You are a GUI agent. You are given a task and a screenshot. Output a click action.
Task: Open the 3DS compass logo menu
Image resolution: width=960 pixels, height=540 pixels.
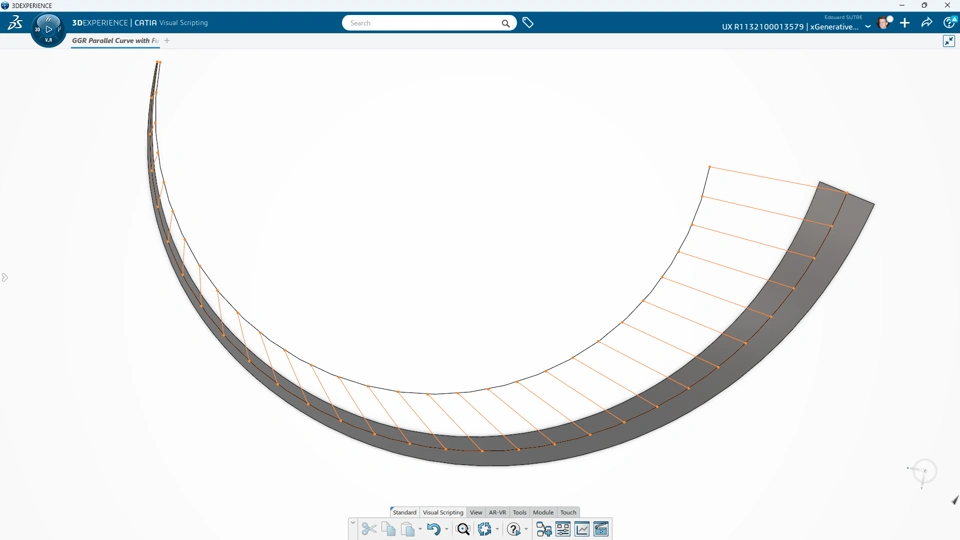[15, 23]
